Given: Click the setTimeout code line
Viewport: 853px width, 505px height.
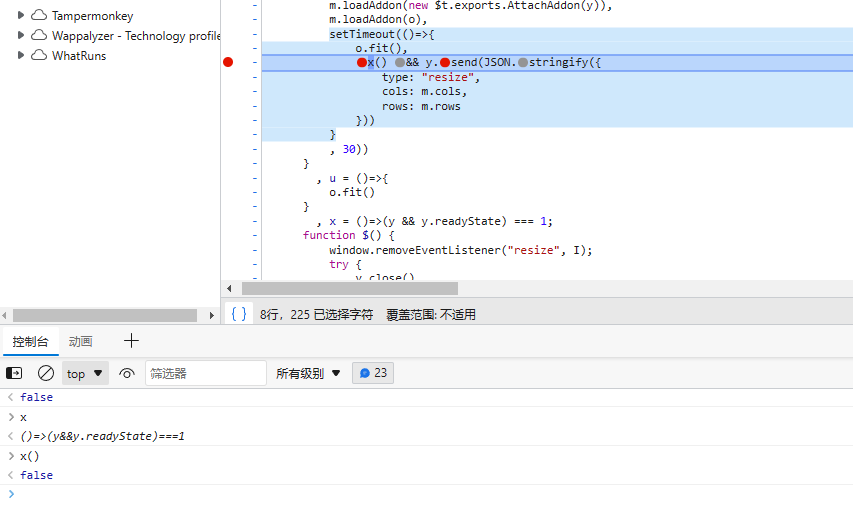Looking at the screenshot, I should (x=382, y=34).
